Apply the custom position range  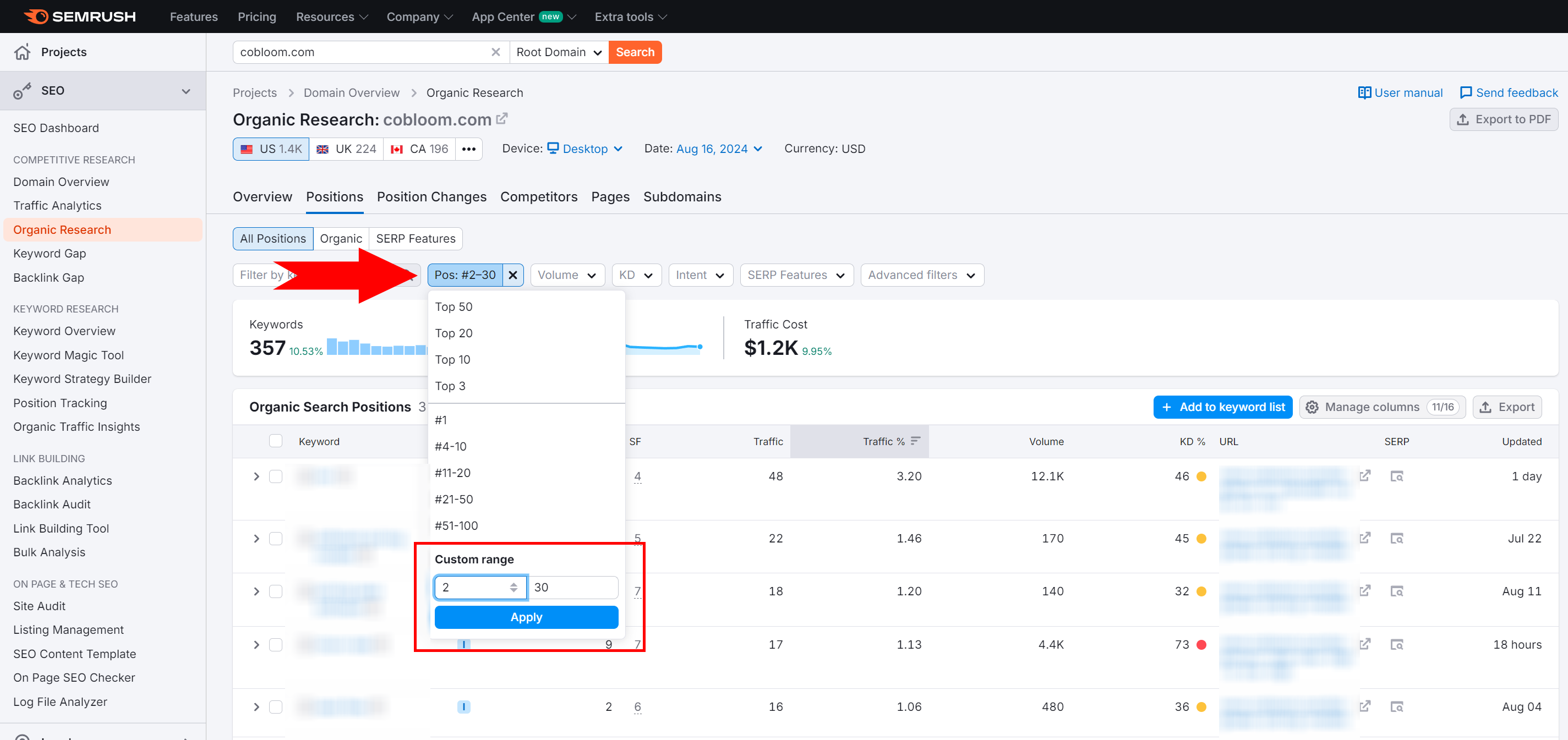point(526,617)
